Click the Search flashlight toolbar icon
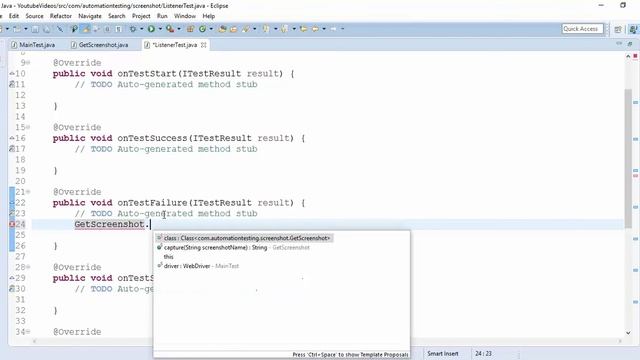Viewport: 640px width, 360px height. pyautogui.click(x=246, y=29)
